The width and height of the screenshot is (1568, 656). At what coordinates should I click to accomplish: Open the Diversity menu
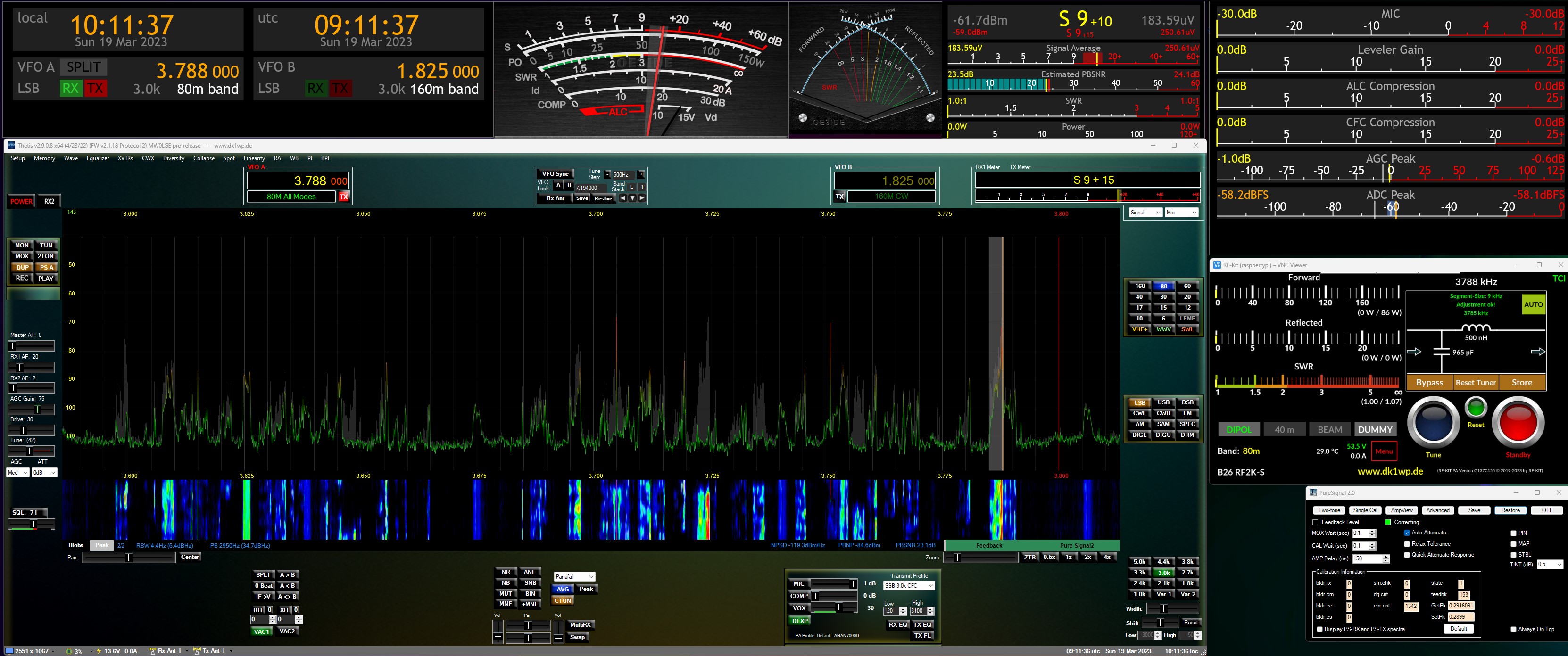(x=174, y=158)
